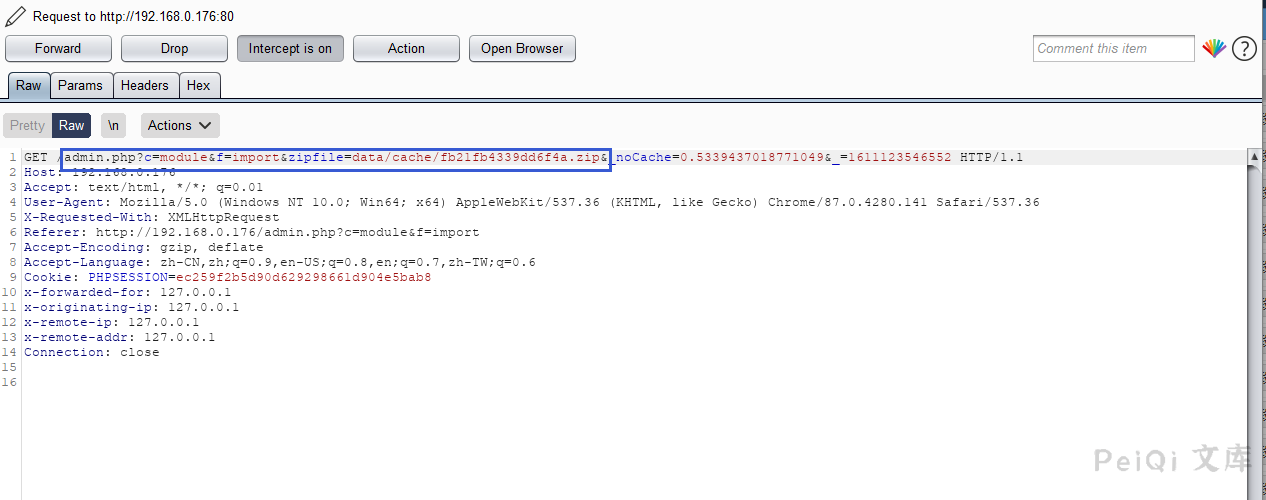Click the pencil icon beside the request title
The width and height of the screenshot is (1266, 500).
pyautogui.click(x=15, y=17)
